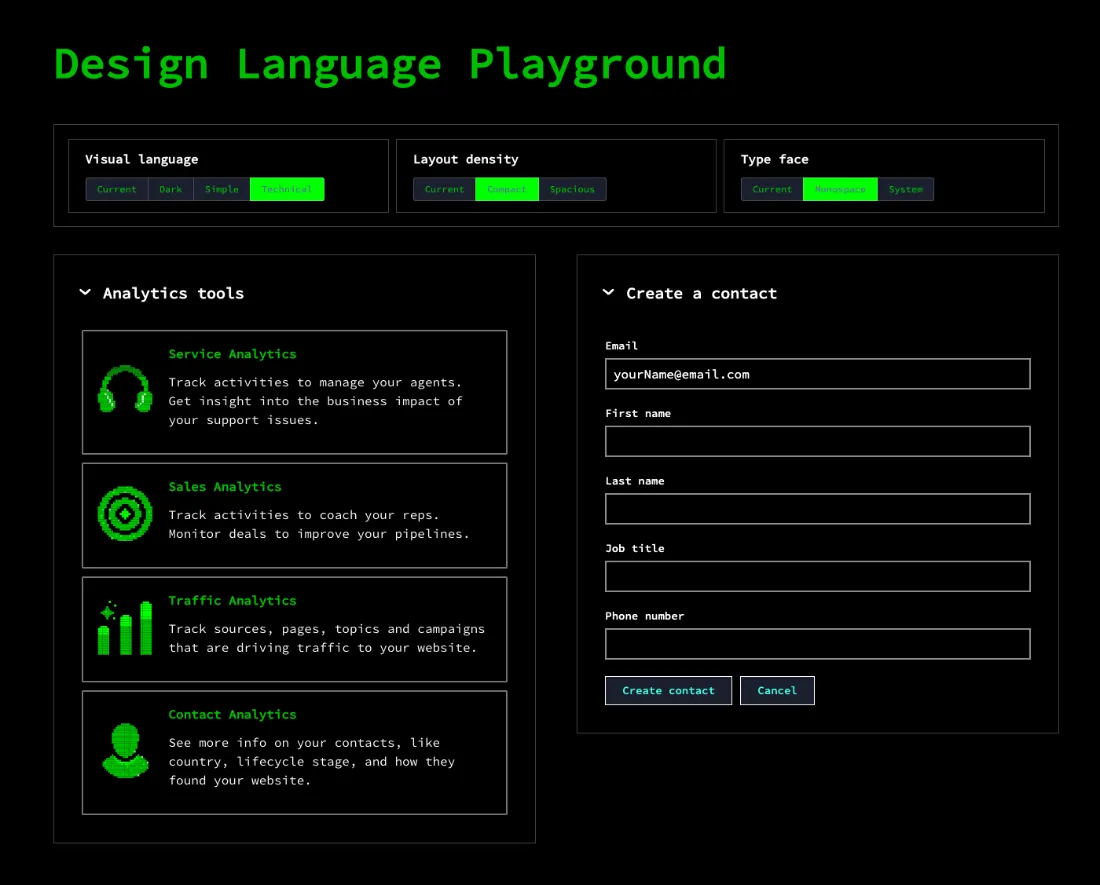The width and height of the screenshot is (1100, 885).
Task: Click the Cancel button
Action: (777, 690)
